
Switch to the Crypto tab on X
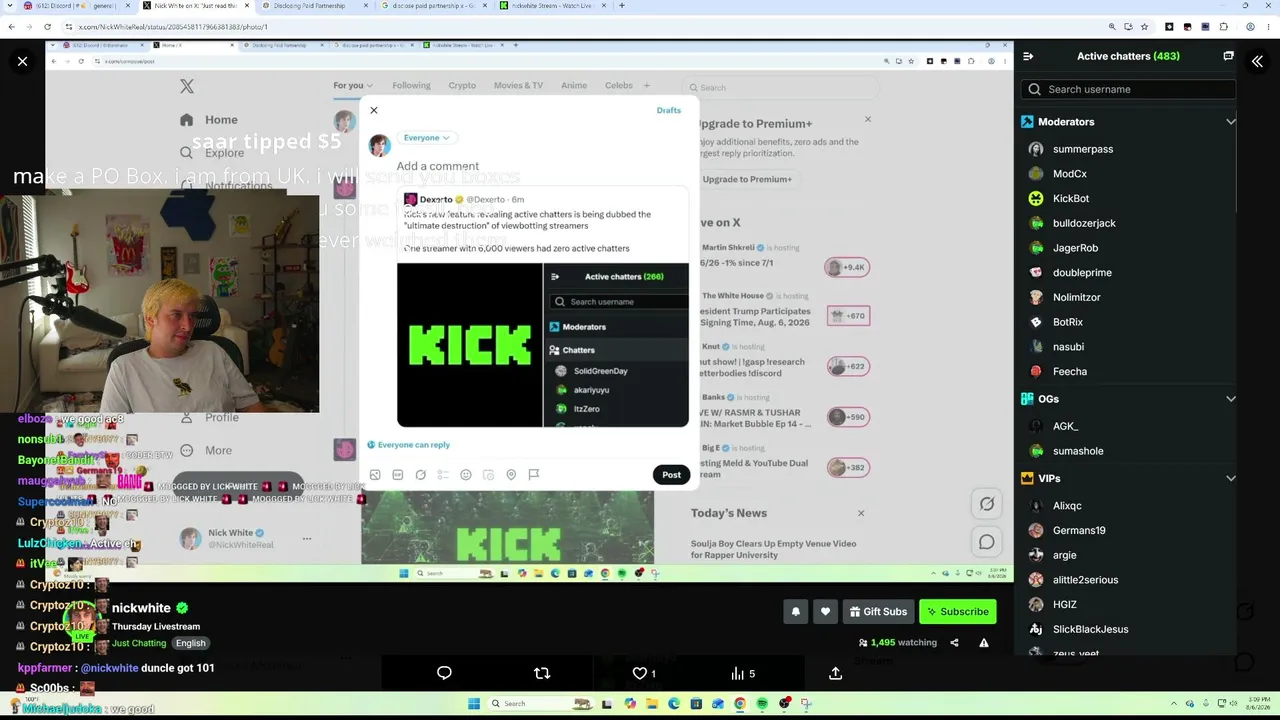[x=462, y=86]
